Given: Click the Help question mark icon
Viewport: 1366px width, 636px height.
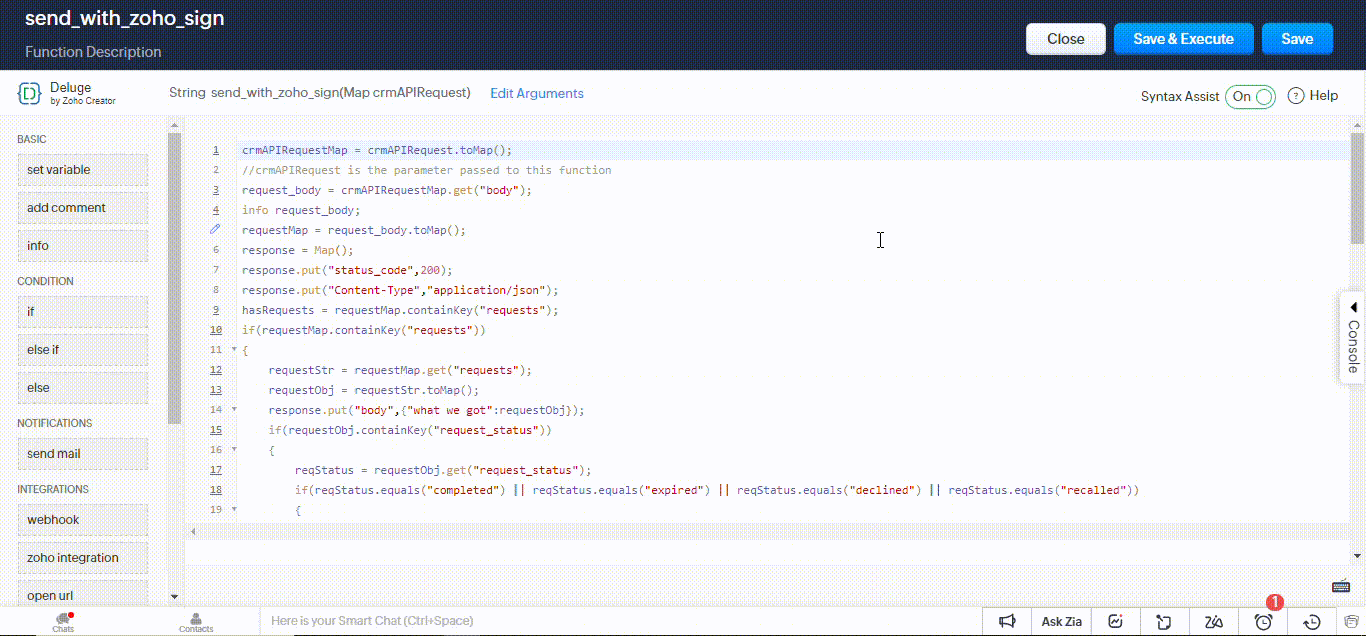Looking at the screenshot, I should click(1296, 96).
